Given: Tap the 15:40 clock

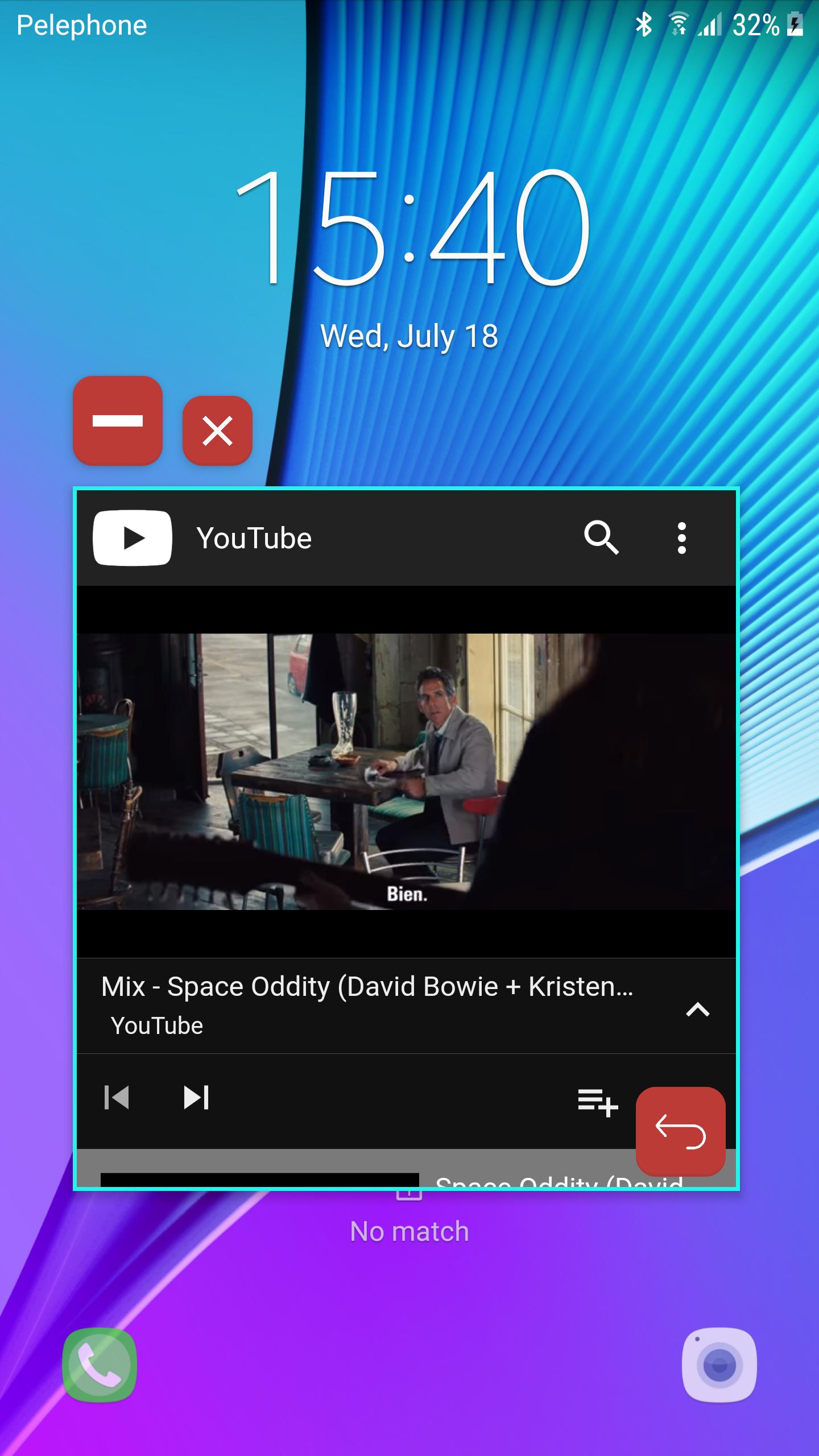Looking at the screenshot, I should click(x=413, y=227).
